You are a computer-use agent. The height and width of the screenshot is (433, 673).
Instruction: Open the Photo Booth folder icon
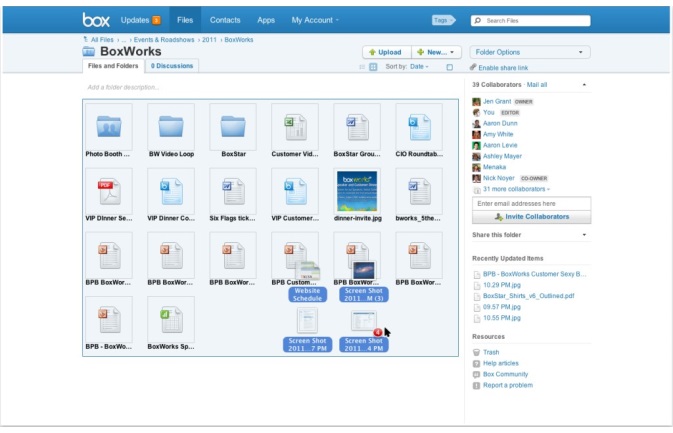(109, 127)
